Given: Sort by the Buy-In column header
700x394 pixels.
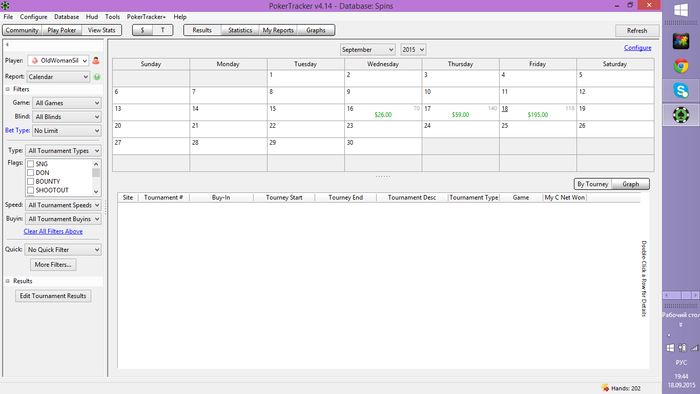Looking at the screenshot, I should [x=221, y=197].
